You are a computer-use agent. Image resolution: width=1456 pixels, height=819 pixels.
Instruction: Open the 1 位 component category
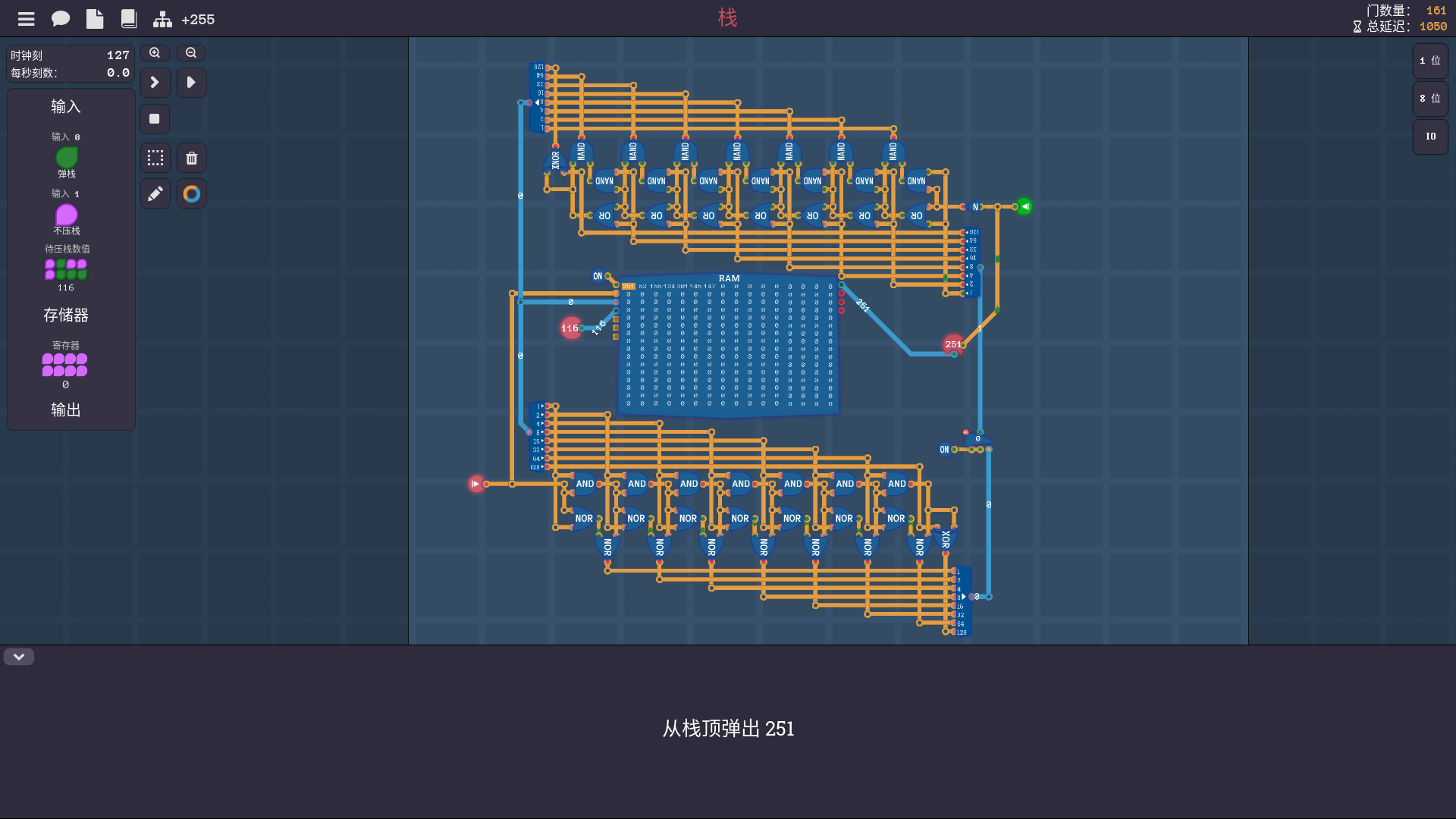point(1430,61)
